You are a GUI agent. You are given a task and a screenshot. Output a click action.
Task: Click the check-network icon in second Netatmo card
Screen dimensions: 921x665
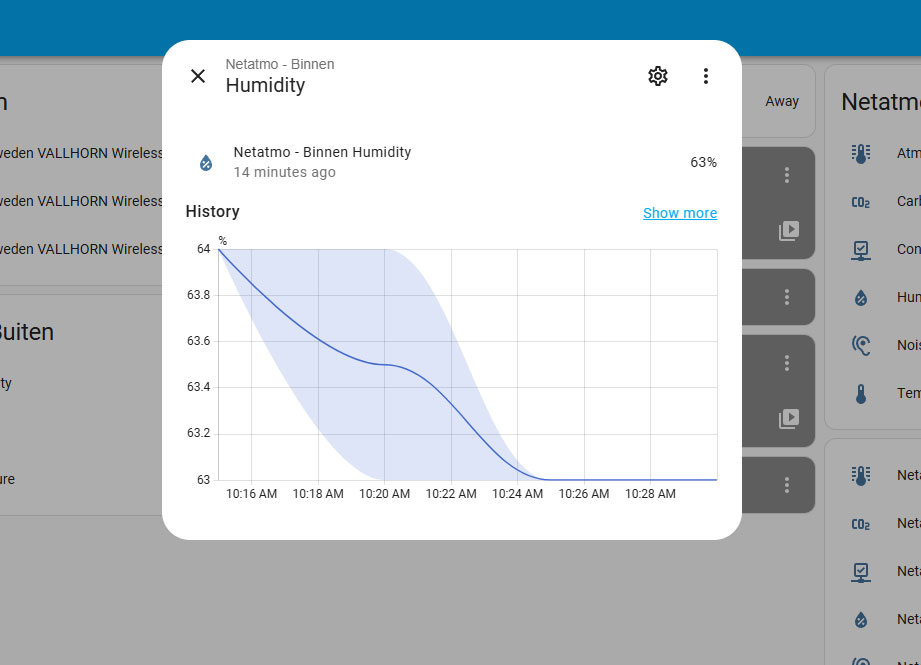click(x=861, y=572)
